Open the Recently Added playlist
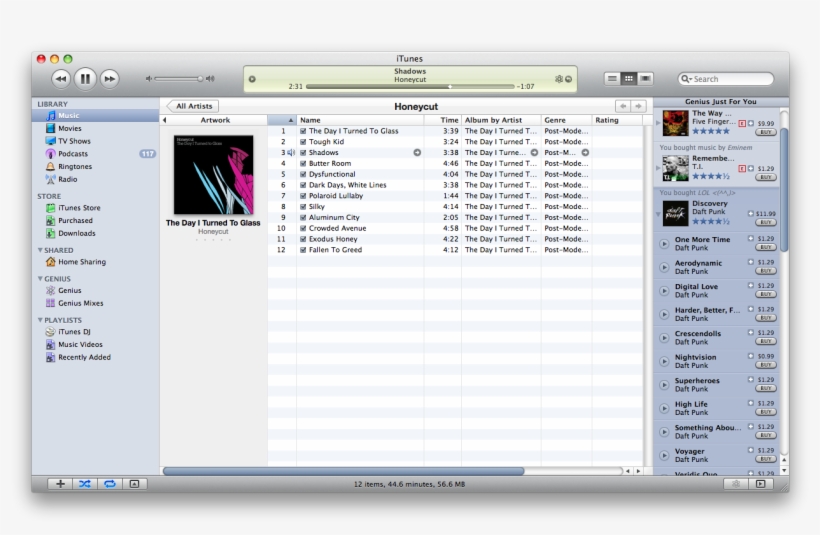The image size is (820, 535). [95, 357]
